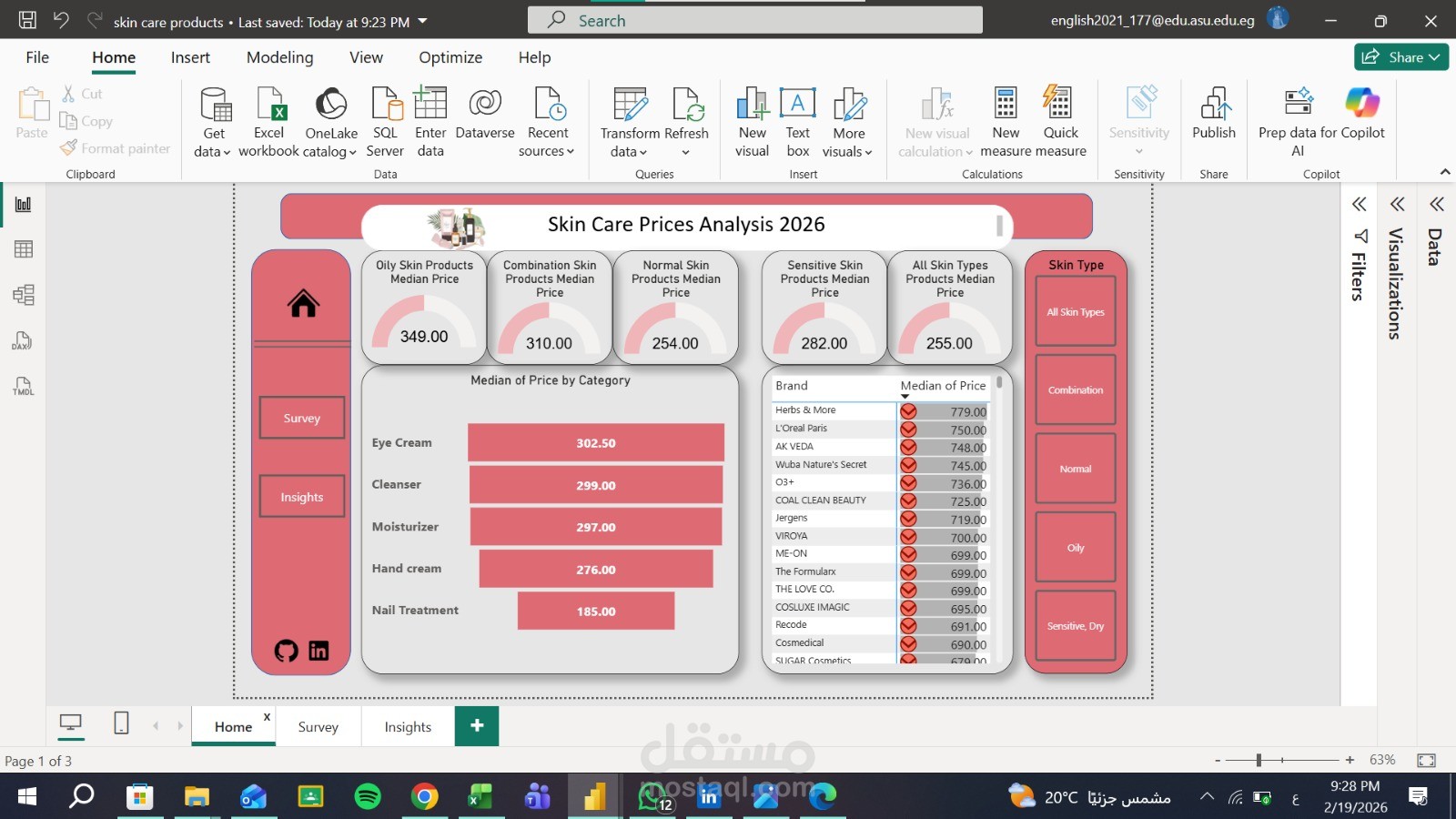This screenshot has height=819, width=1456.
Task: Toggle the Oily skin type slicer filter
Action: 1075,547
